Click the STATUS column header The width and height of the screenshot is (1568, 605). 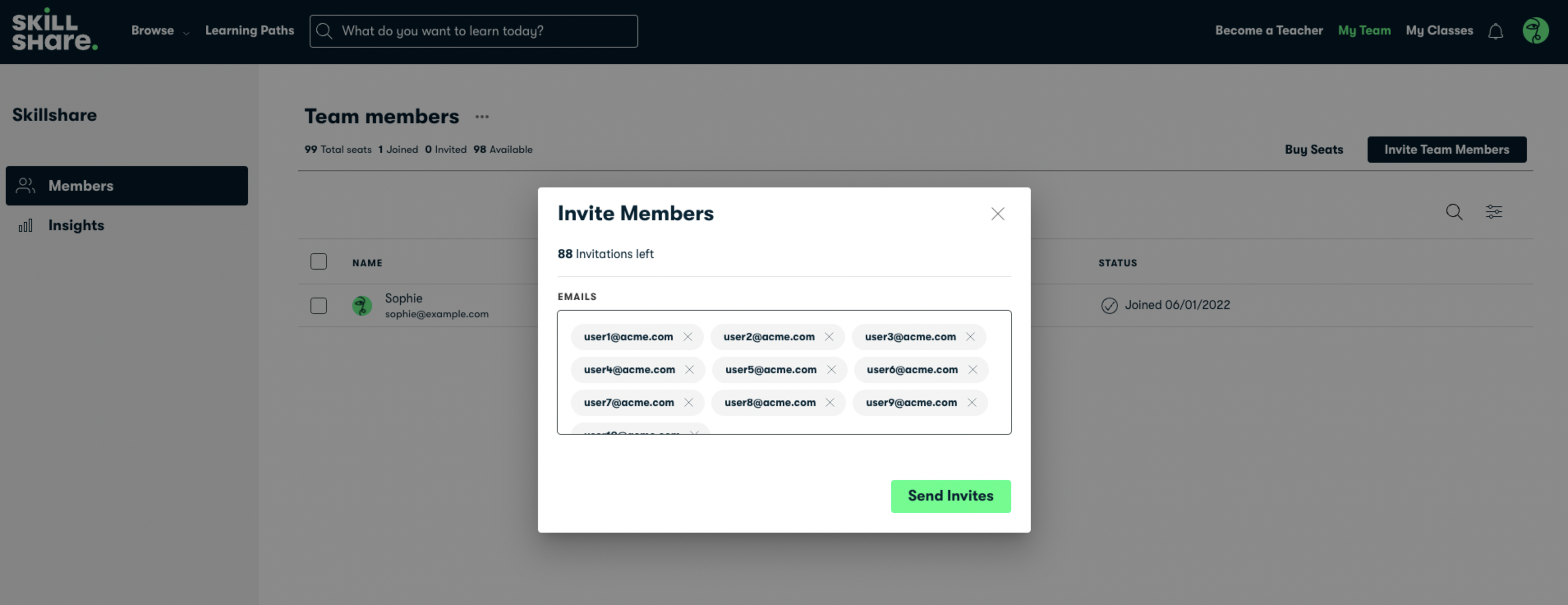pyautogui.click(x=1117, y=263)
